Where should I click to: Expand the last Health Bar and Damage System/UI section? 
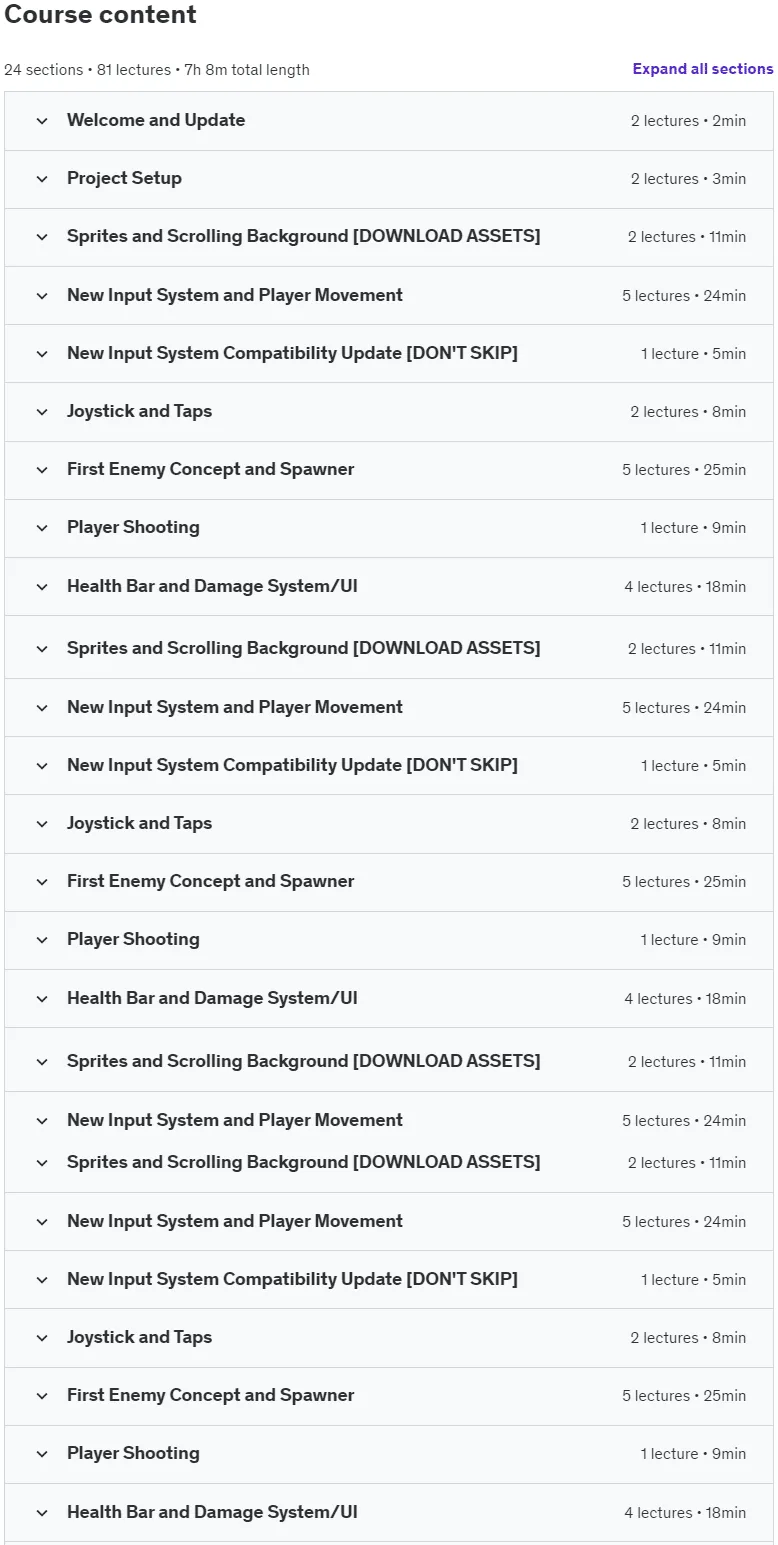(389, 1512)
